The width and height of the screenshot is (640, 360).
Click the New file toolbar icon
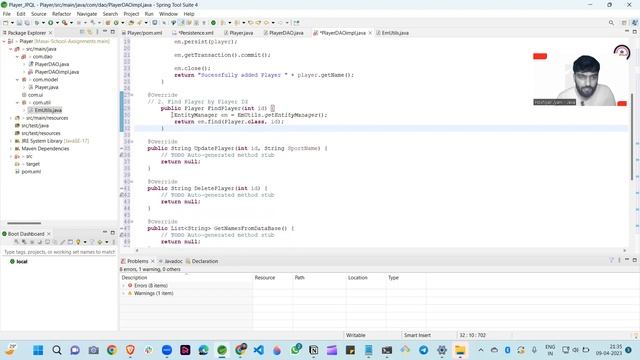(6, 23)
